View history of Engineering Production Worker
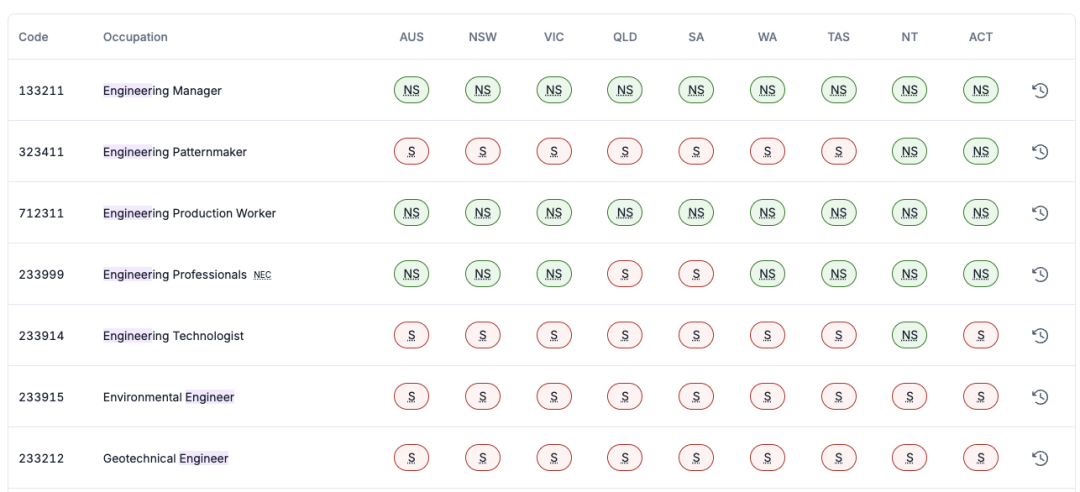 pyautogui.click(x=1040, y=213)
